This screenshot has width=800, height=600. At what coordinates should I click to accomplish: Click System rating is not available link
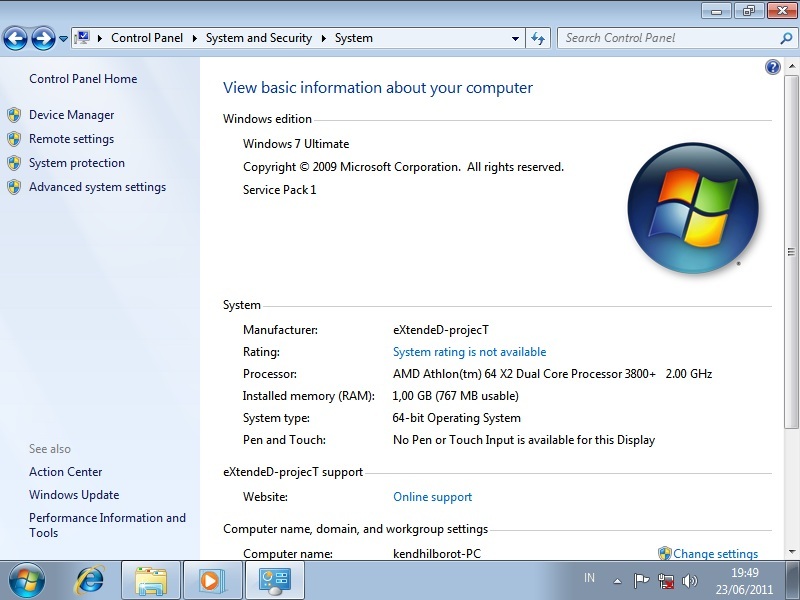coord(469,352)
